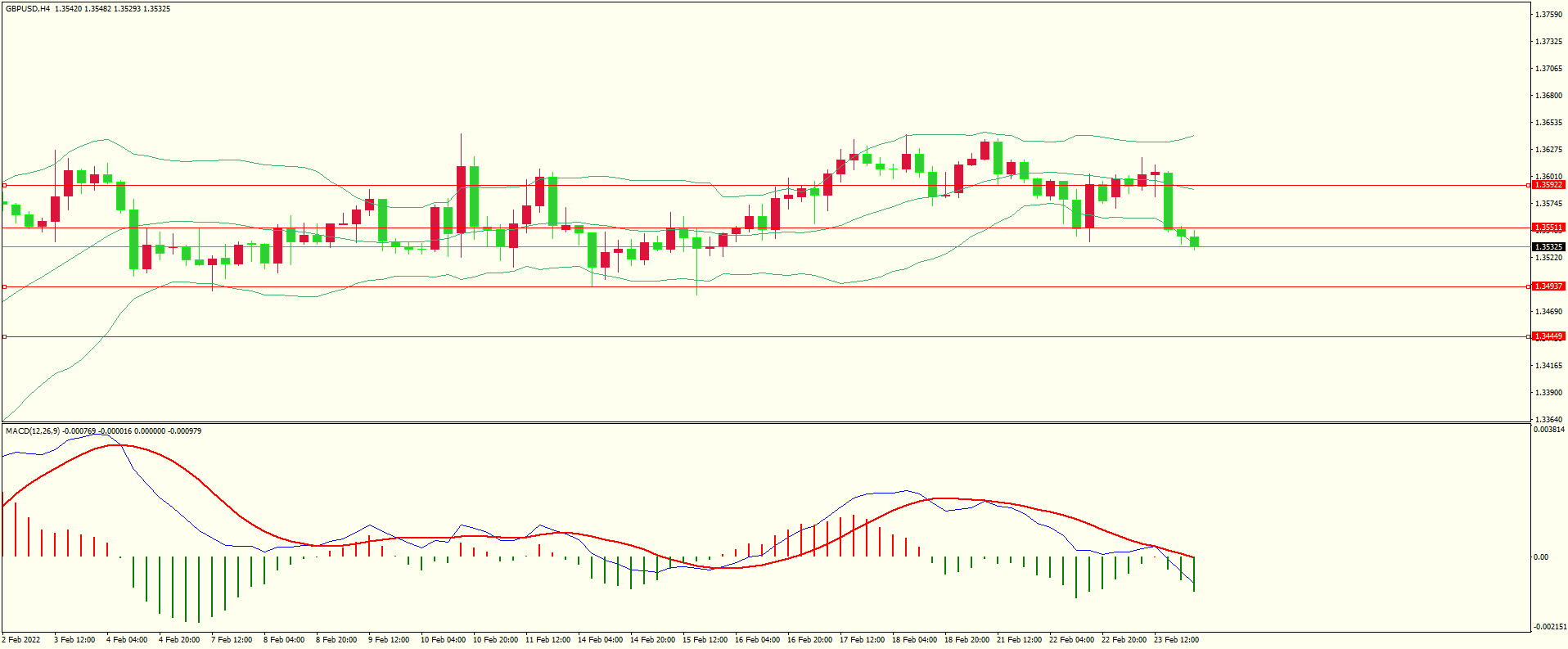Select the red 1.35511 price level tag
Screen dimensions: 1568x649
click(1548, 228)
